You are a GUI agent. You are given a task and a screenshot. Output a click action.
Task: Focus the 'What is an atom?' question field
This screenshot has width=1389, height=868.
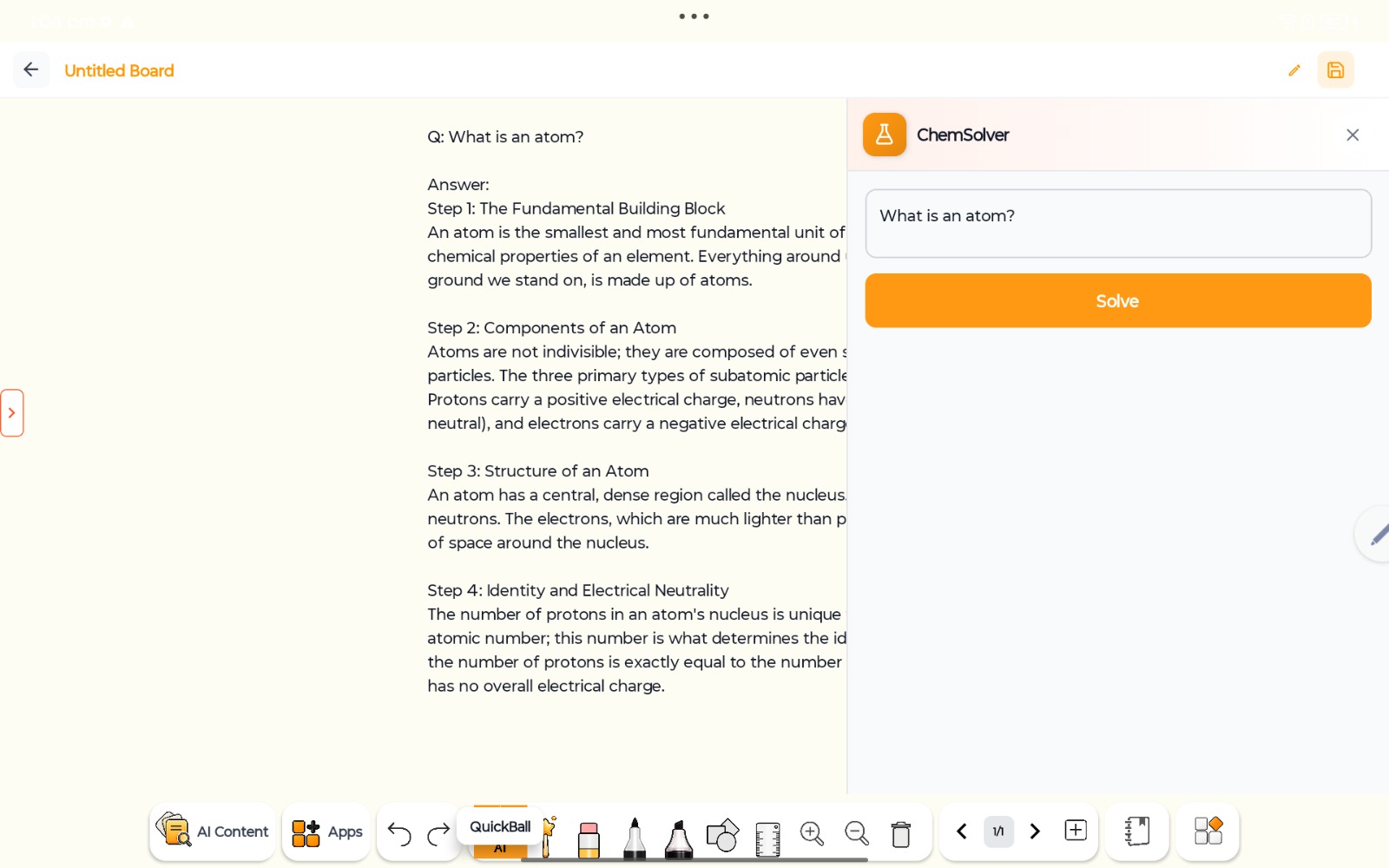[1118, 223]
